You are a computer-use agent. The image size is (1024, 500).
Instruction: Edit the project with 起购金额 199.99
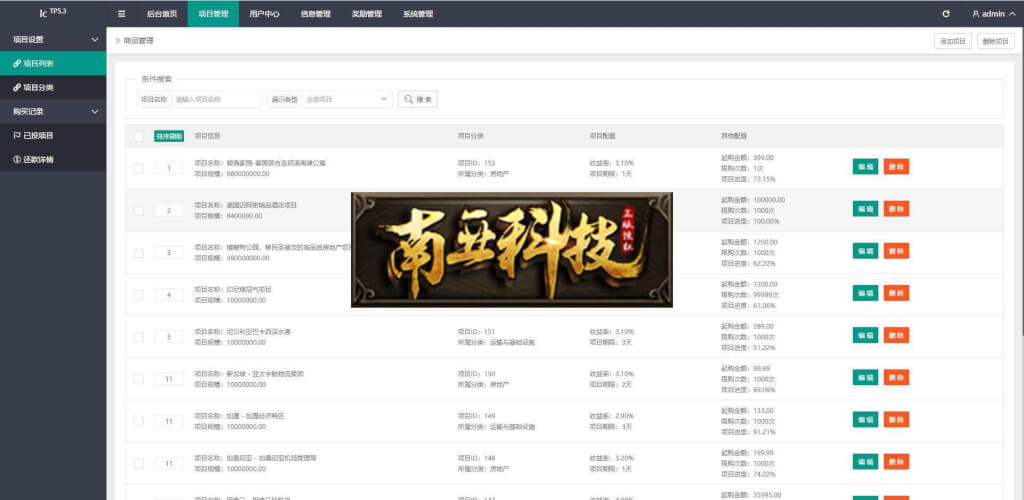865,461
